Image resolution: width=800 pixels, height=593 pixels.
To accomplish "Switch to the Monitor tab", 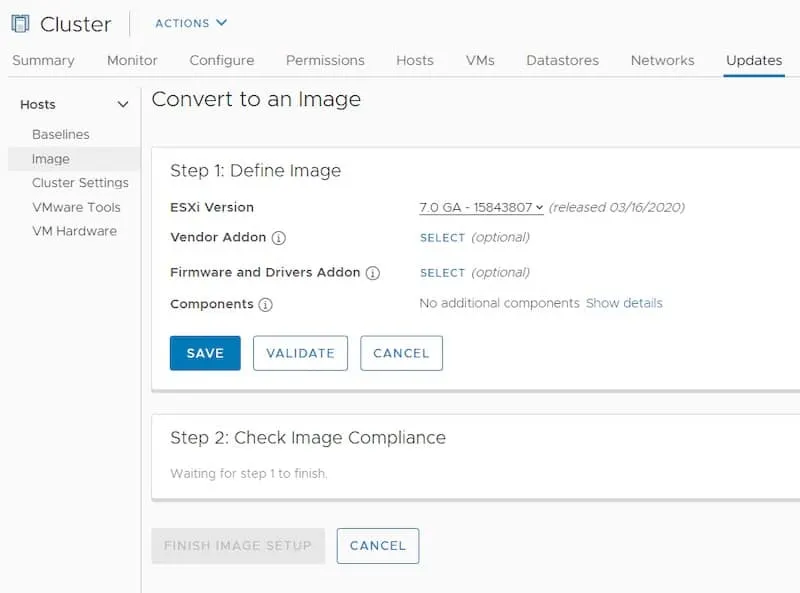I will click(132, 60).
